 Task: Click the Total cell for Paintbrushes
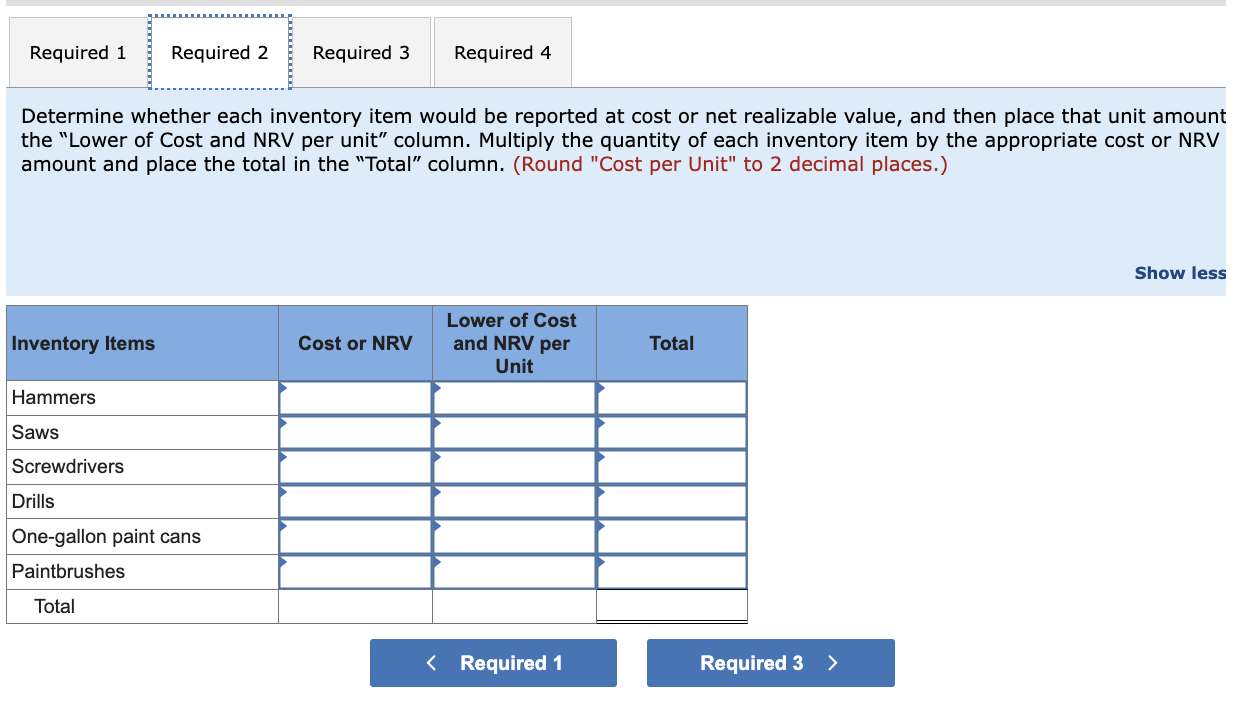[x=671, y=571]
